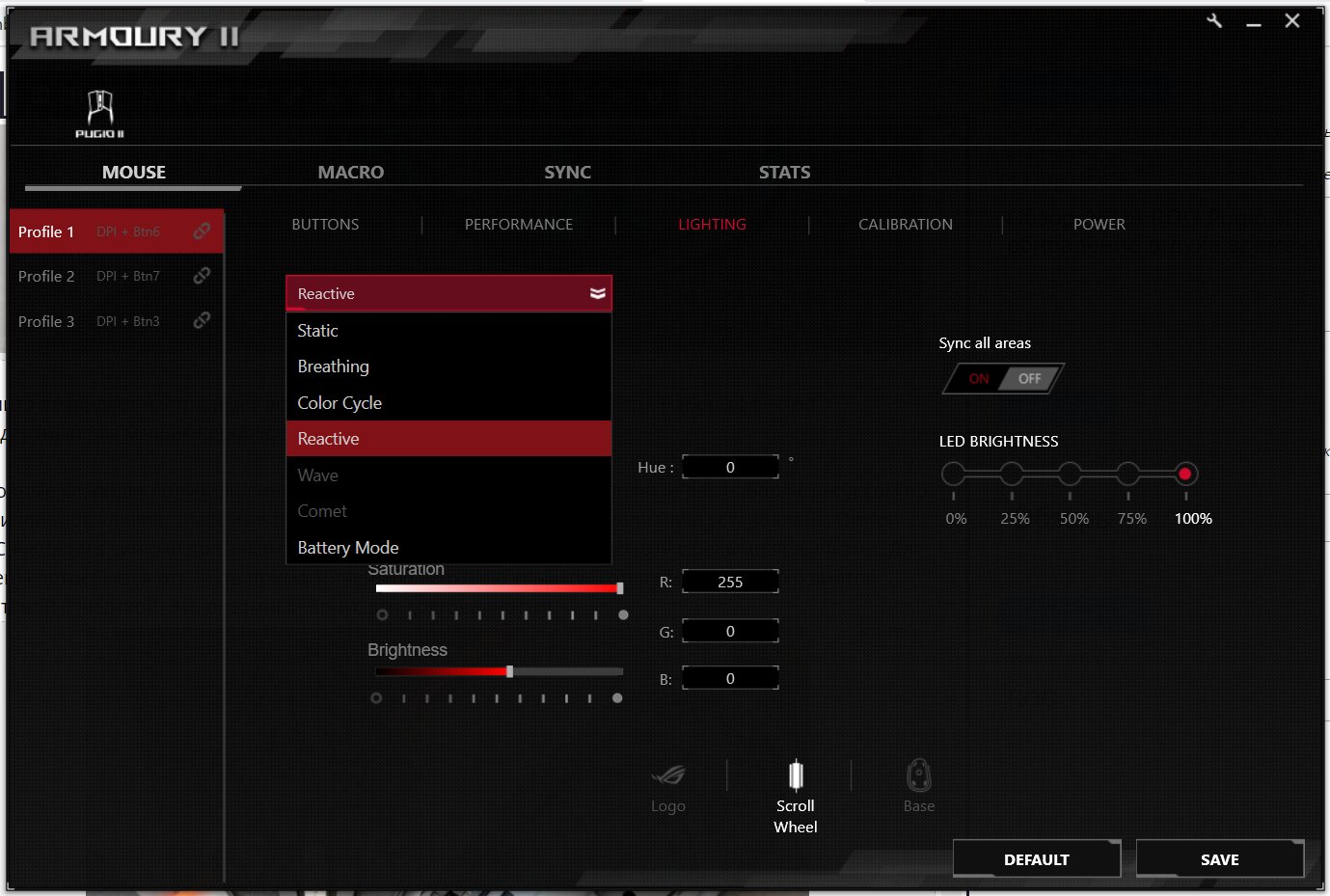Click the DPI + Btn3 shortcut text
This screenshot has height=896, width=1330.
128,321
